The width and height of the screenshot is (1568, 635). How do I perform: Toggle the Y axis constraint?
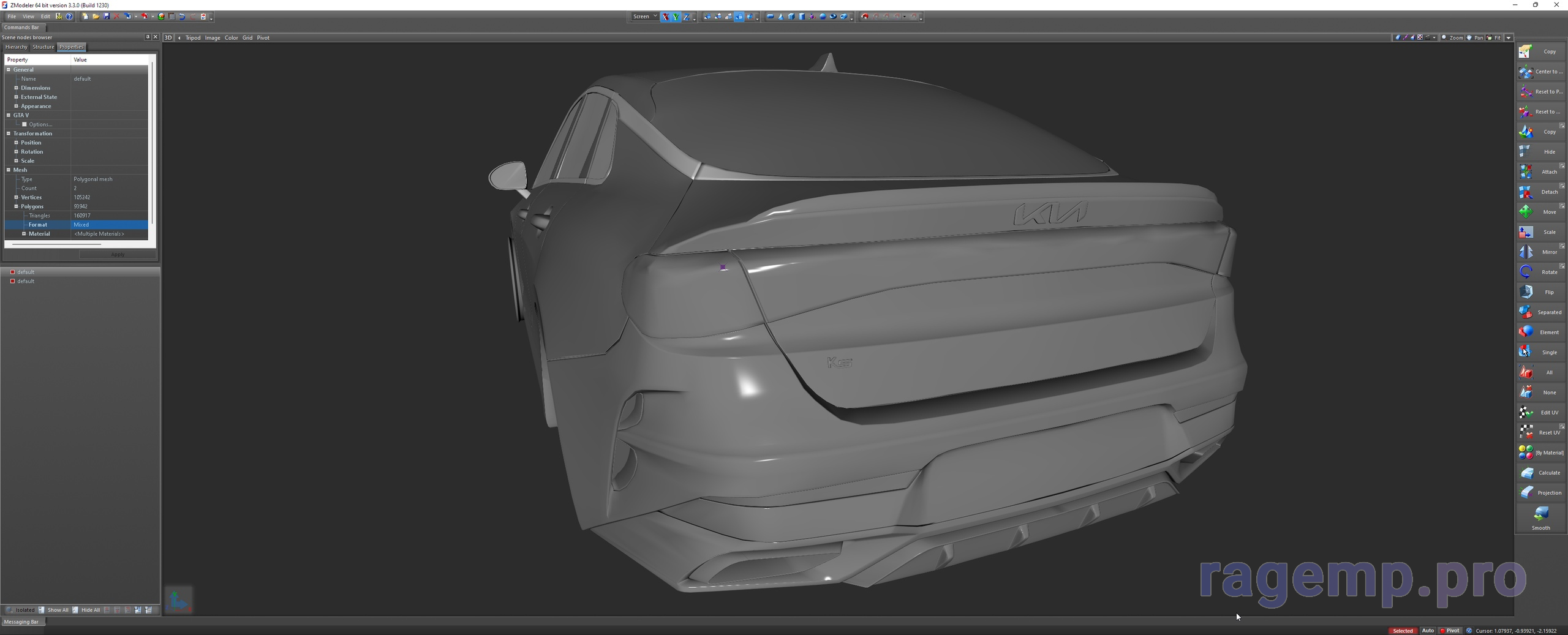click(676, 17)
